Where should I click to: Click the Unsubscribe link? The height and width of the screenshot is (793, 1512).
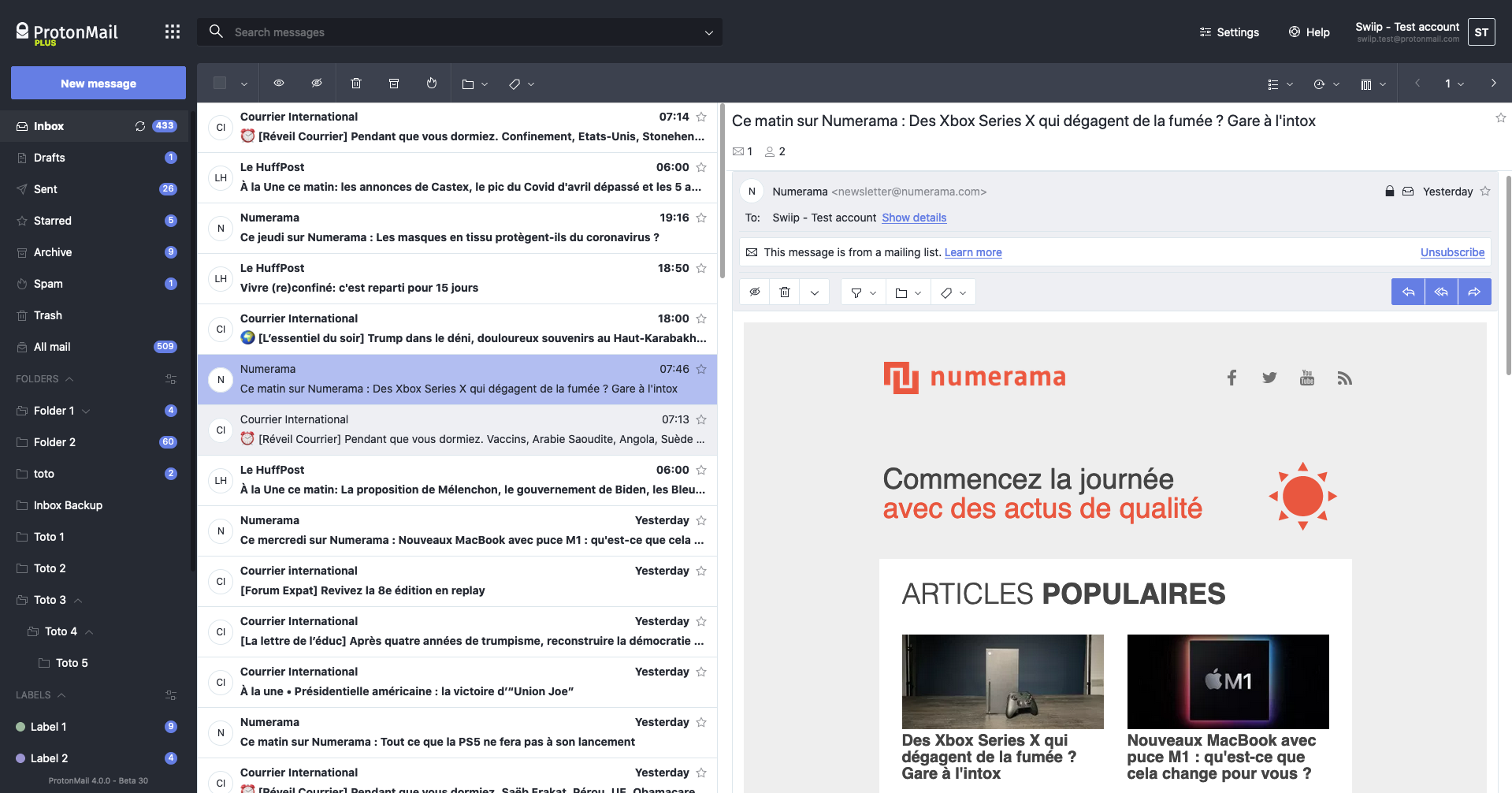[x=1452, y=252]
